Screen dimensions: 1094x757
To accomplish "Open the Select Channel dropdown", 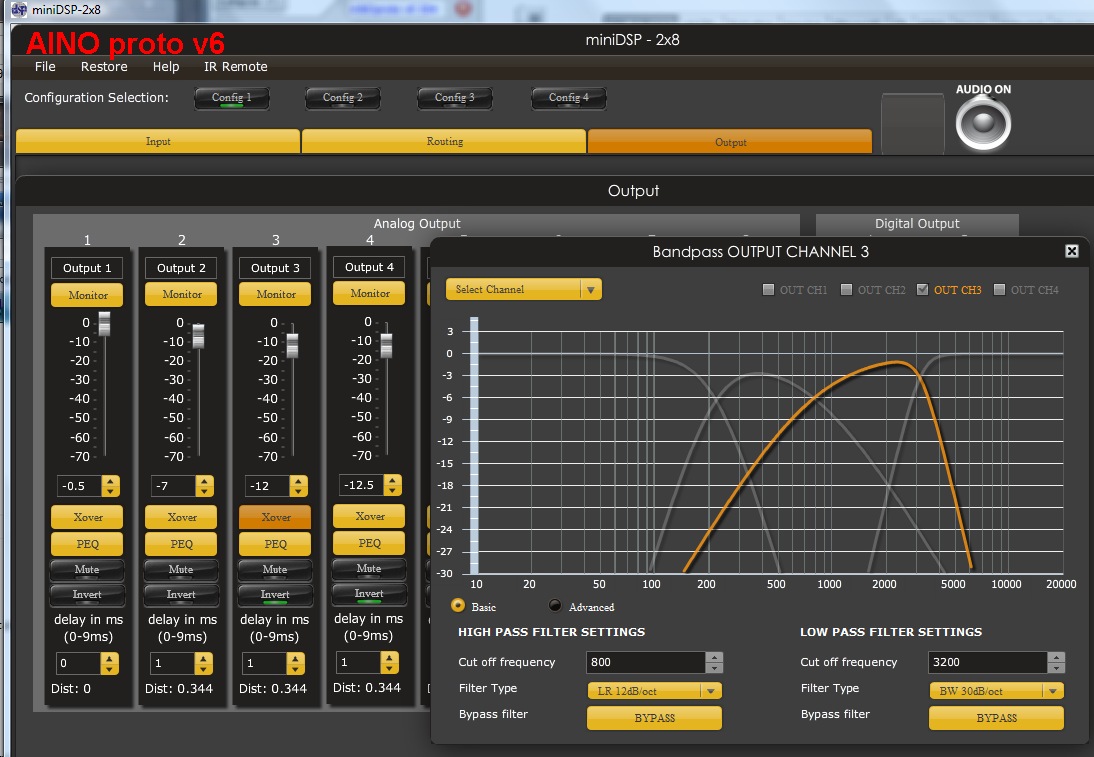I will [x=523, y=290].
